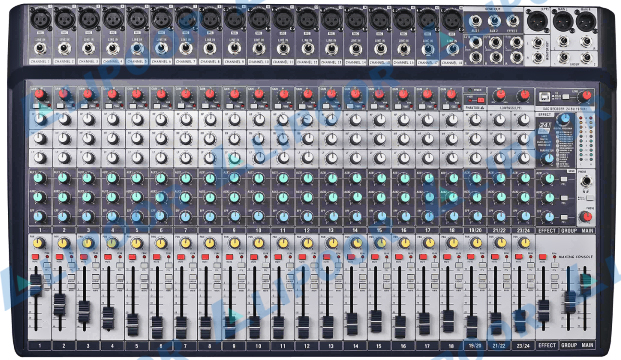Click the channel 10 XLR mic input
Image resolution: width=621 pixels, height=360 pixels.
[259, 19]
